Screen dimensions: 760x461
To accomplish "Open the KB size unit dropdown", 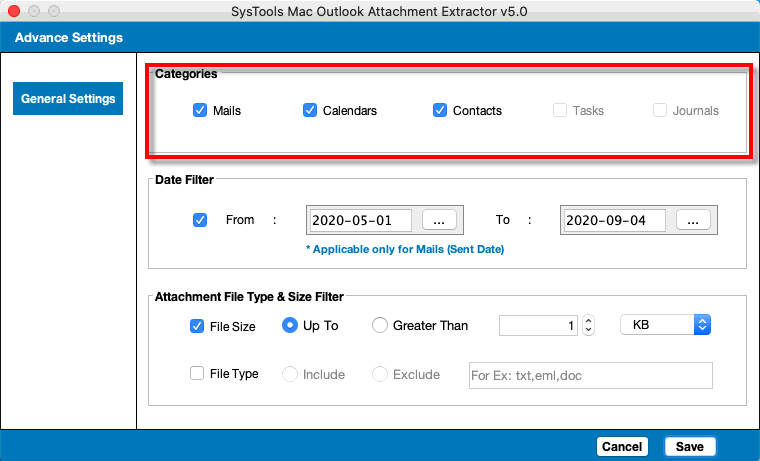I will click(x=665, y=325).
